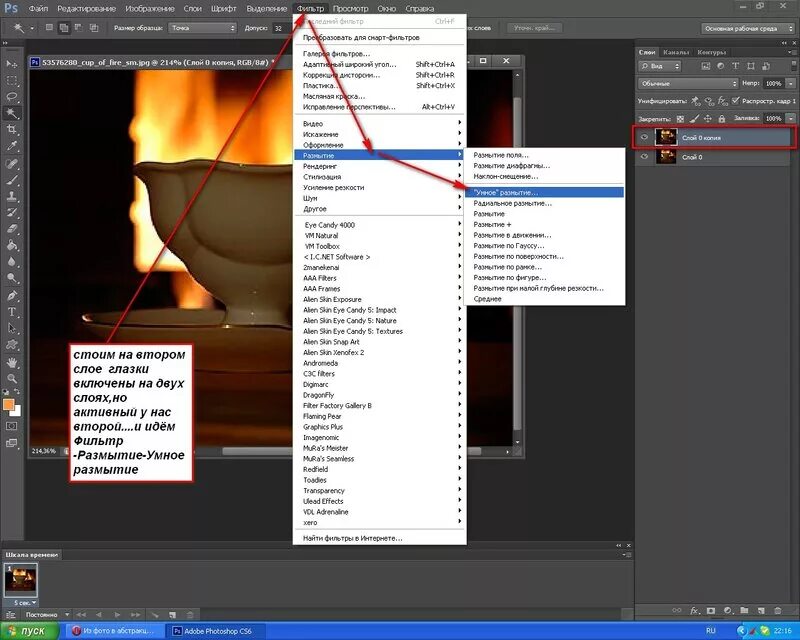Create new group folder in Layers panel
This screenshot has width=800, height=640.
[x=744, y=610]
